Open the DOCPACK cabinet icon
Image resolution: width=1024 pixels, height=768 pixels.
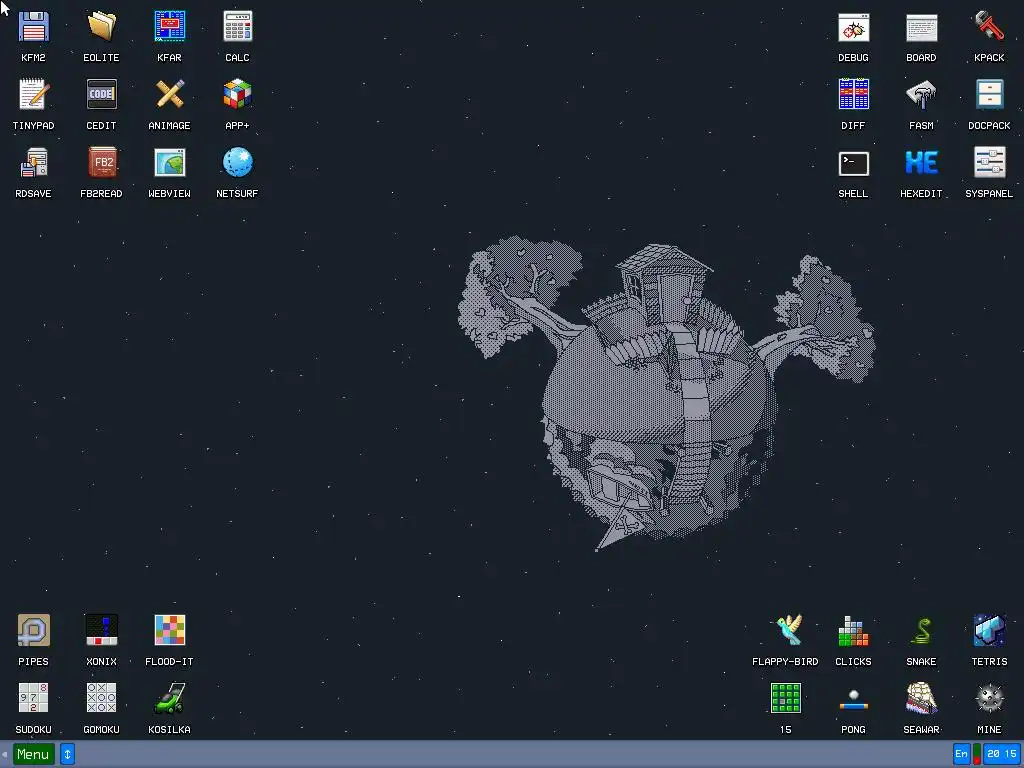pyautogui.click(x=989, y=95)
